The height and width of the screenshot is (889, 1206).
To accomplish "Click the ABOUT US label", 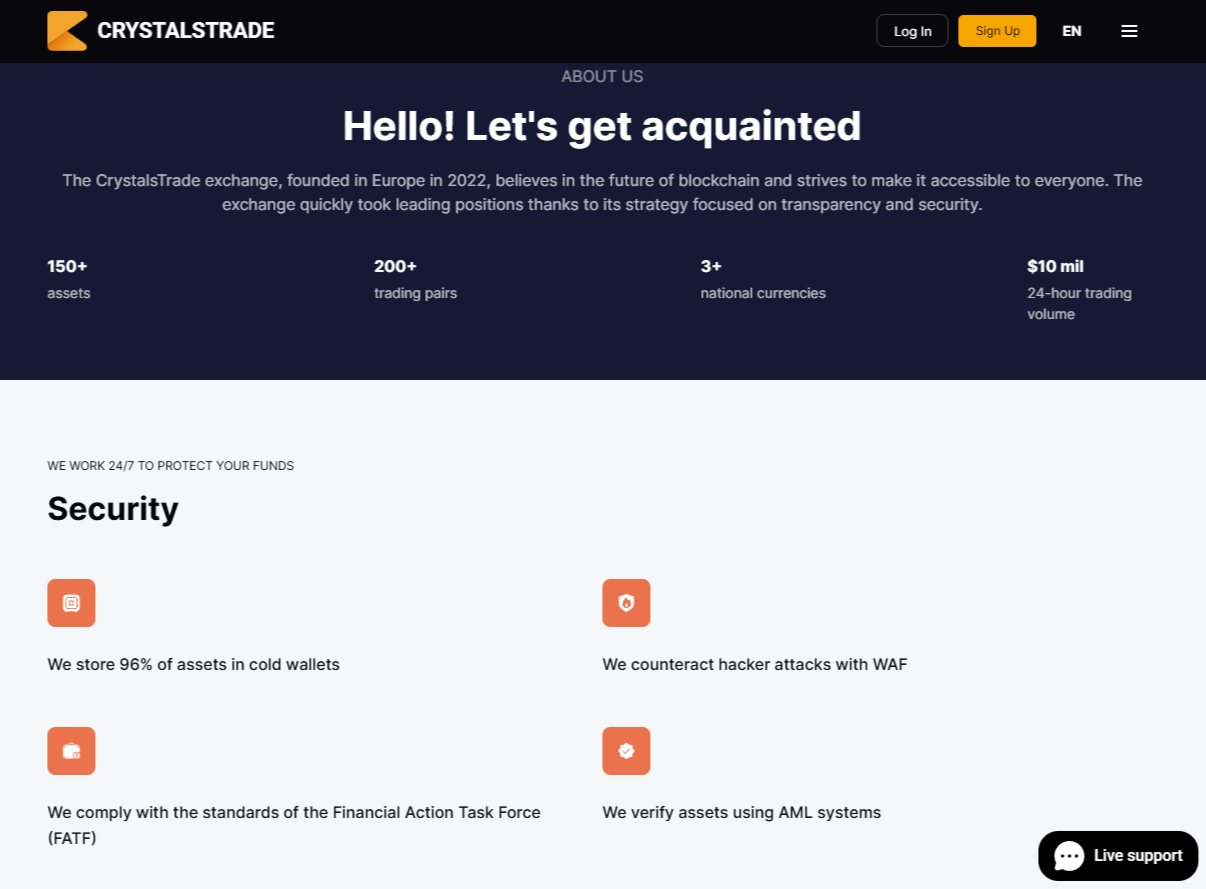I will click(x=602, y=76).
